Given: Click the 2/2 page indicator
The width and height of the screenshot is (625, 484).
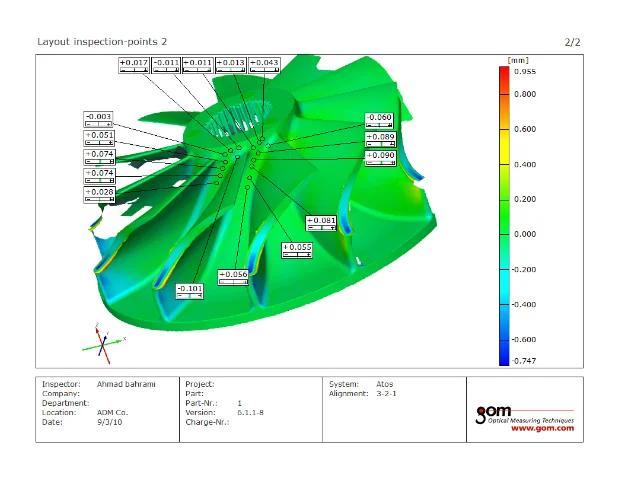Looking at the screenshot, I should click(x=572, y=41).
